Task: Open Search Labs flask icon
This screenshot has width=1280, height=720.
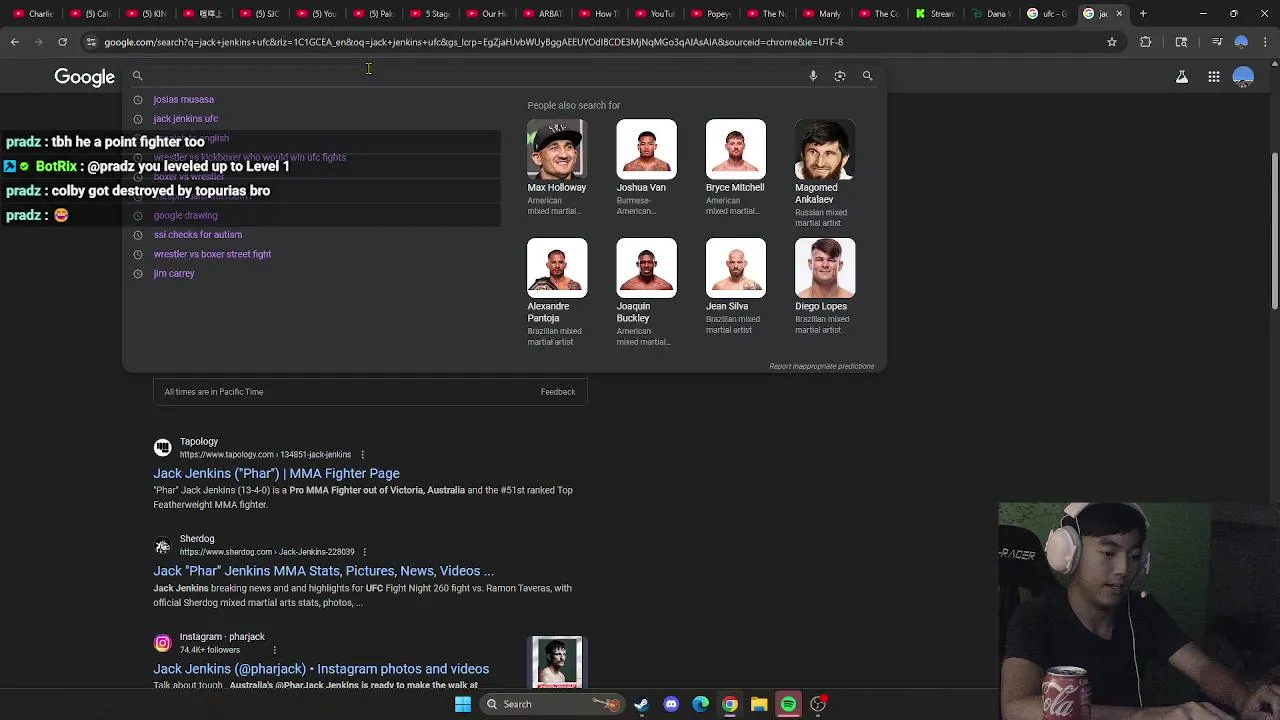Action: point(1182,77)
